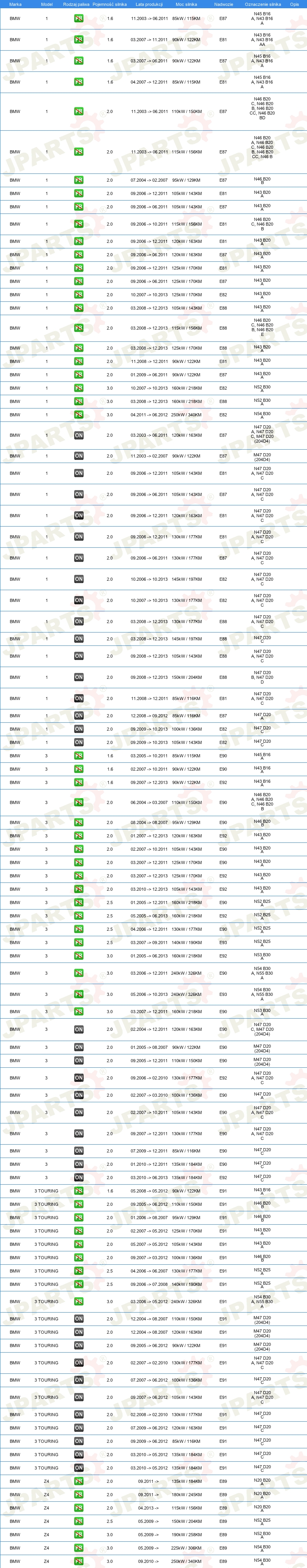Select the date range 09.2007 -> 03.2012
Viewport: 307px width, 1568px height.
[149, 1258]
